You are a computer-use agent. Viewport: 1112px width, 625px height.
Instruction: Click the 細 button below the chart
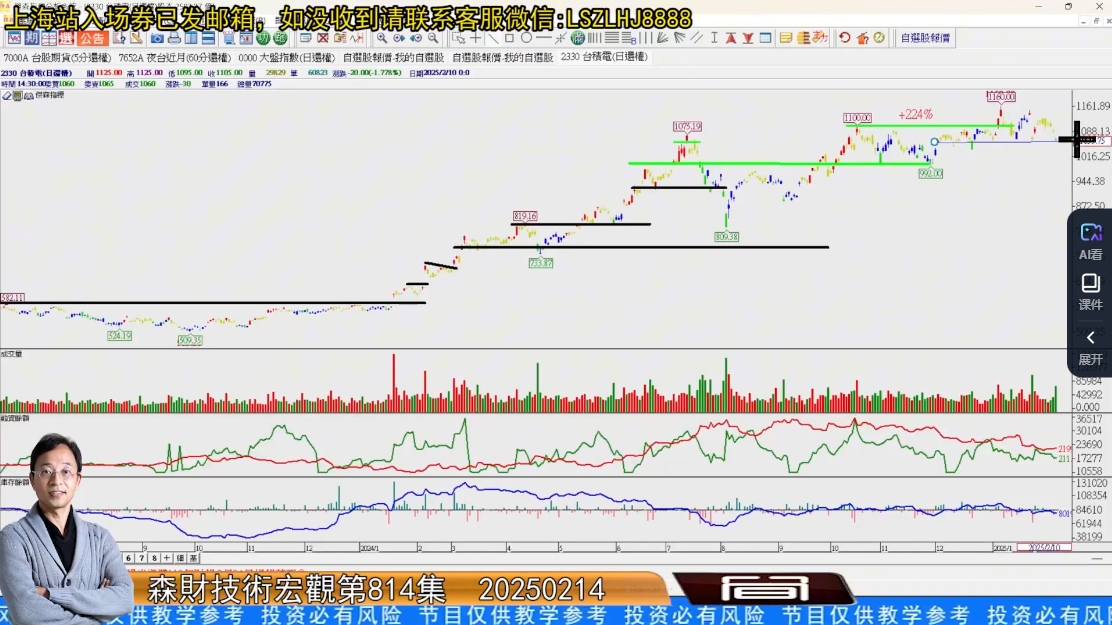[180, 558]
